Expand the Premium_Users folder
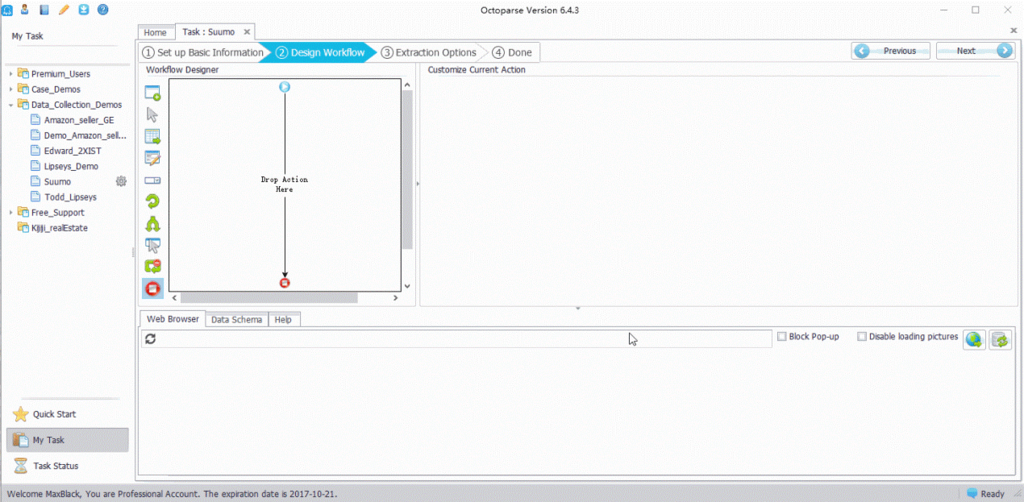 pos(11,74)
